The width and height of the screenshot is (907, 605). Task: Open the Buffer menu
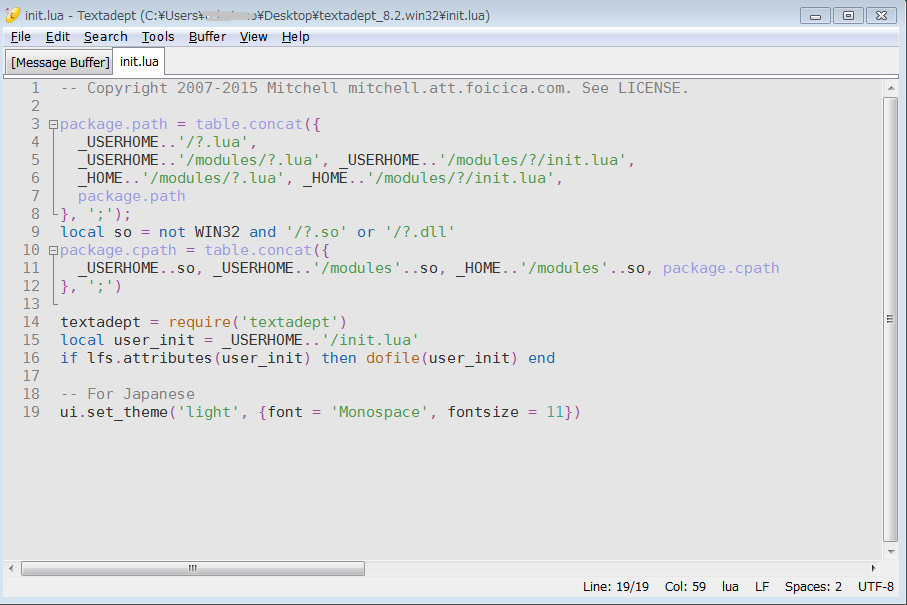207,37
